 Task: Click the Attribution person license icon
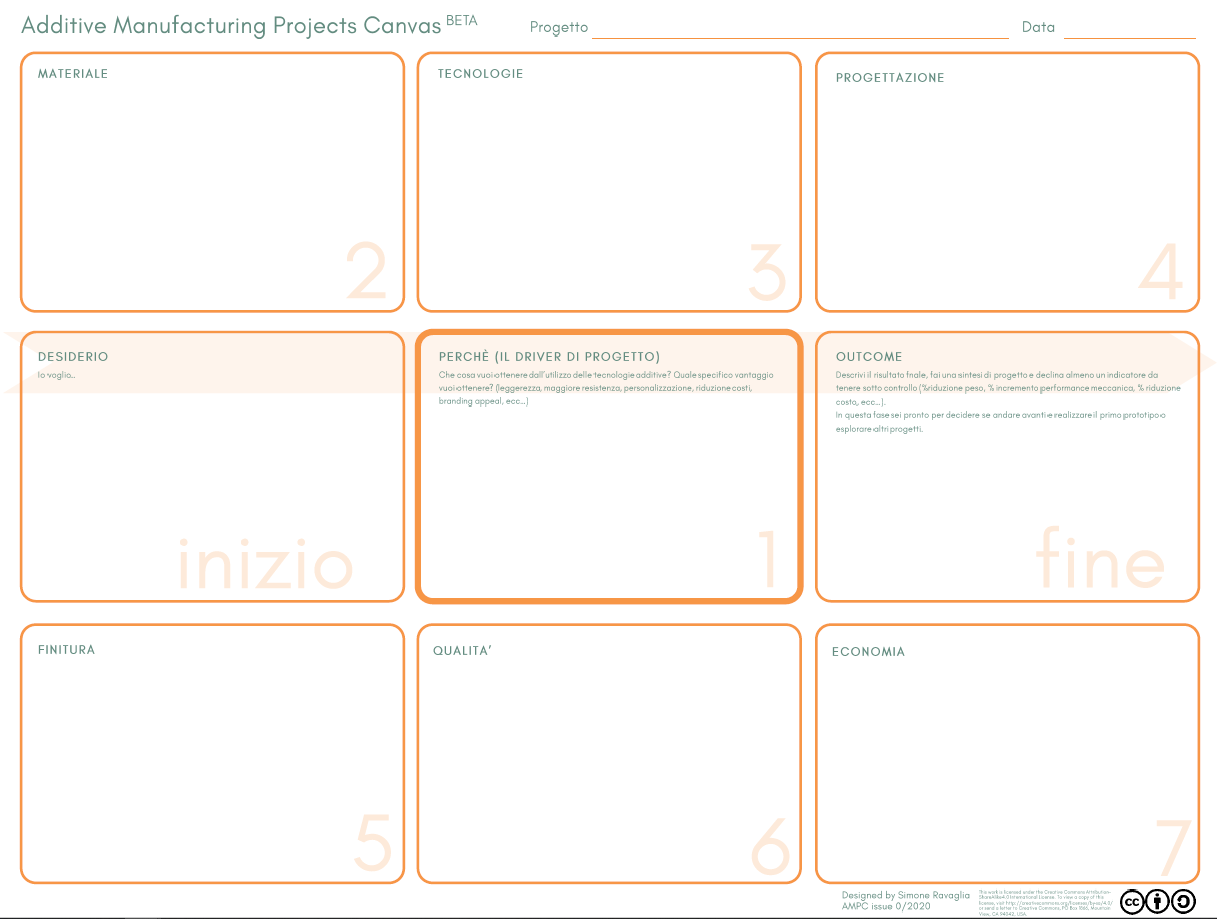[1158, 902]
